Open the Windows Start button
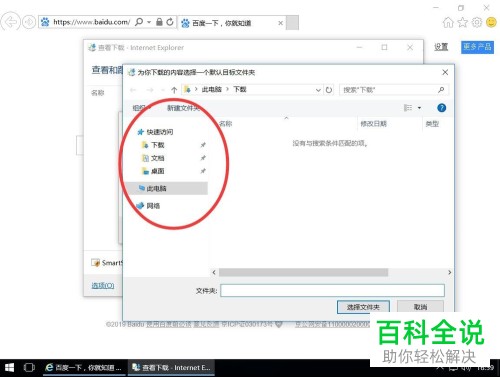 click(x=9, y=368)
